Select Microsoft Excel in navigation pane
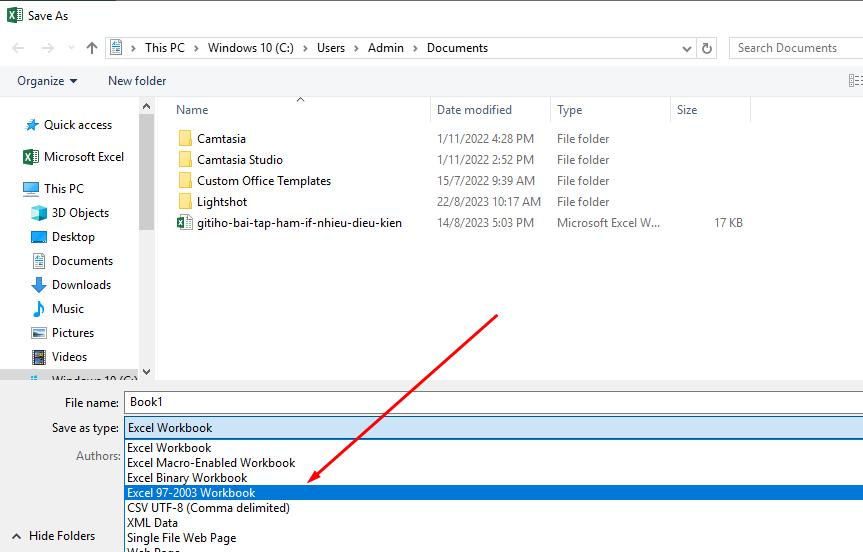 (84, 157)
